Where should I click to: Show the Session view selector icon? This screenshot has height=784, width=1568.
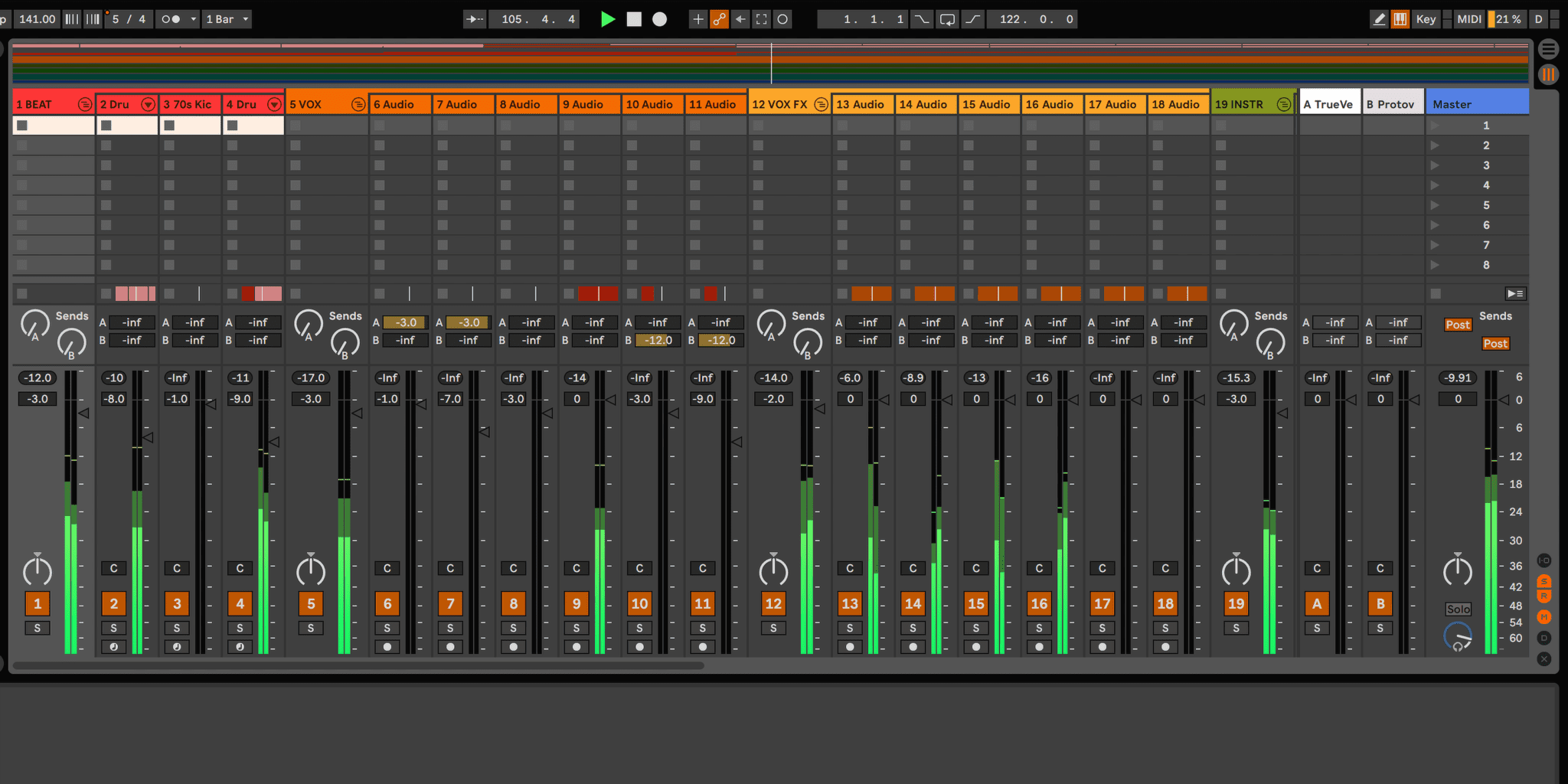tap(1548, 74)
